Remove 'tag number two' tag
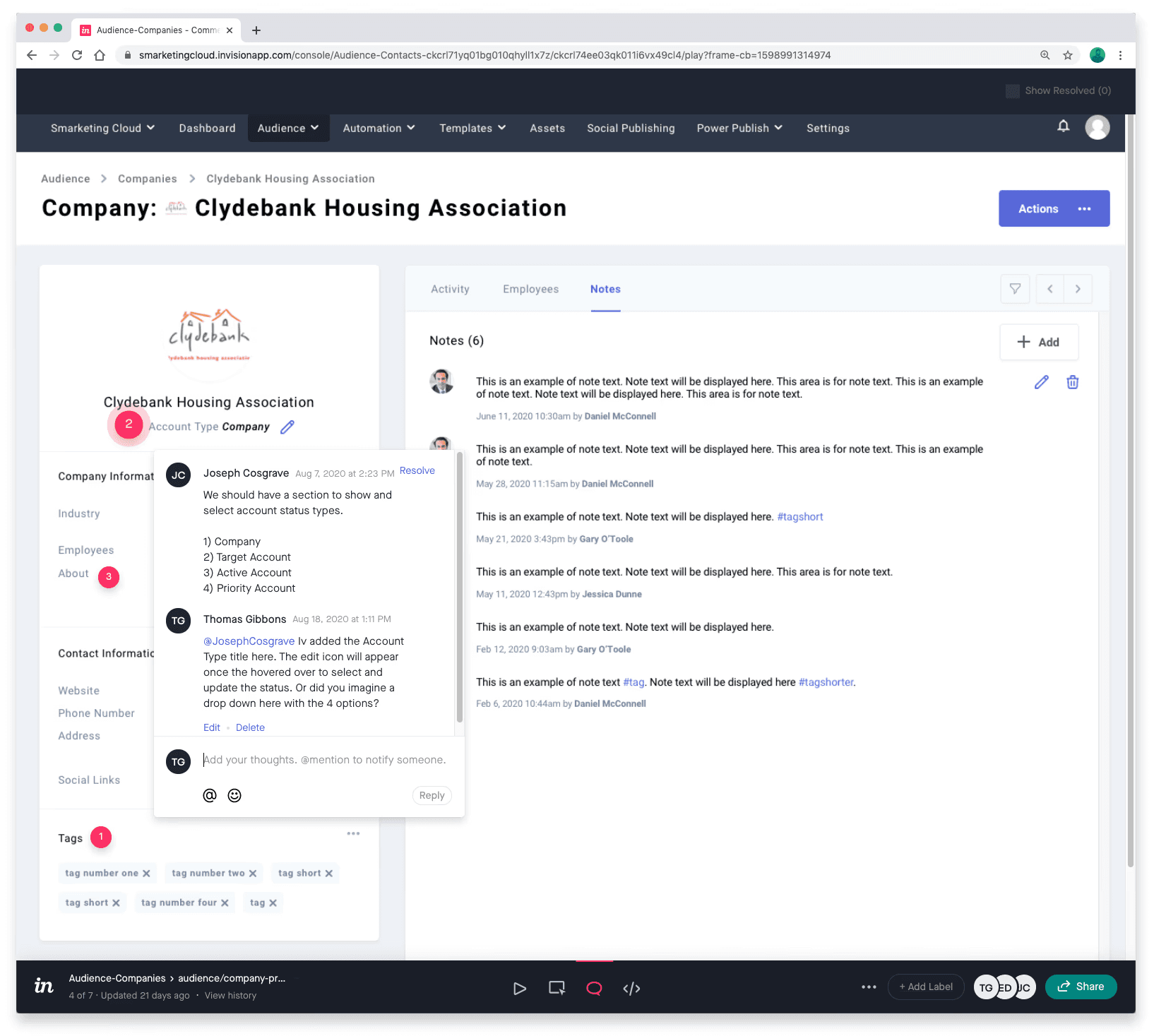This screenshot has width=1154, height=1036. [x=253, y=874]
